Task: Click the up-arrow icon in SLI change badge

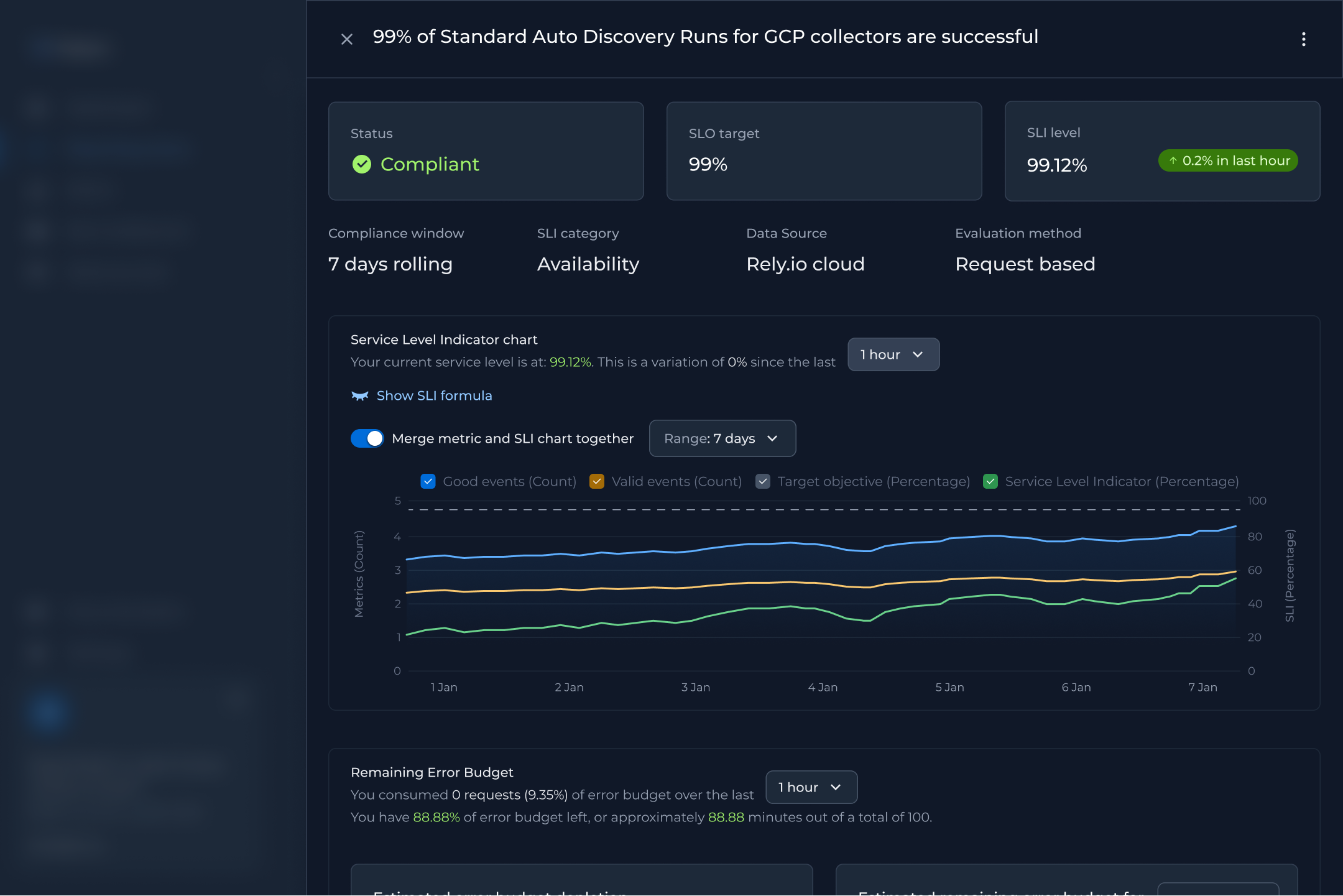Action: (1173, 161)
